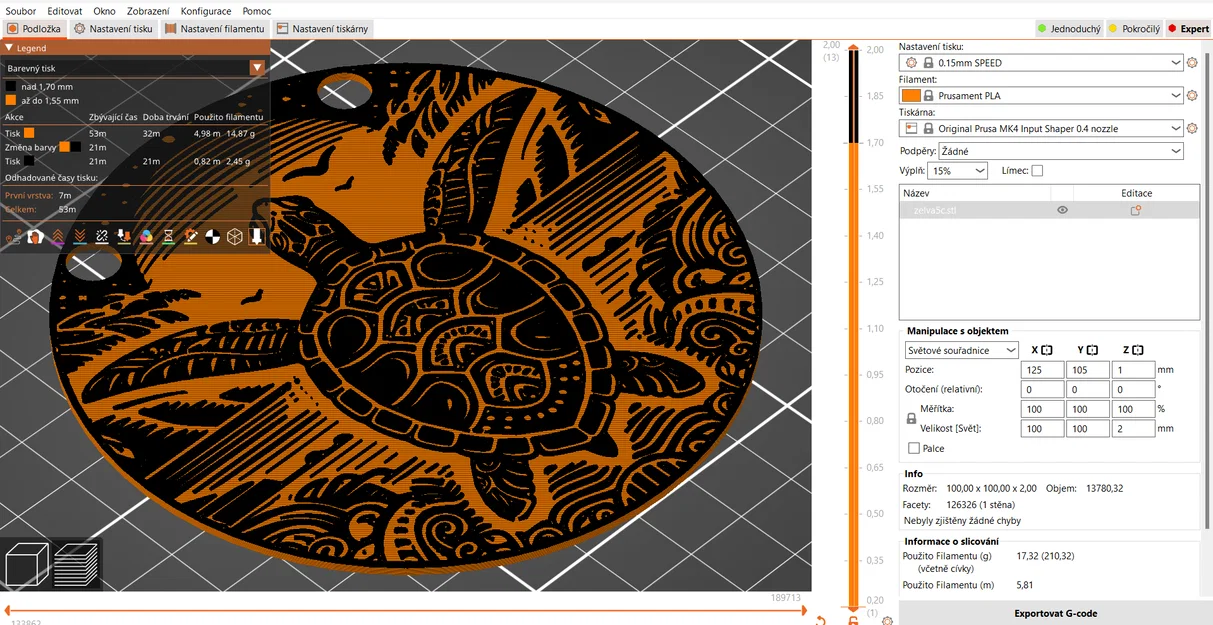The height and width of the screenshot is (625, 1213).
Task: Click horizontal moves slider at bottom
Action: [x=403, y=609]
